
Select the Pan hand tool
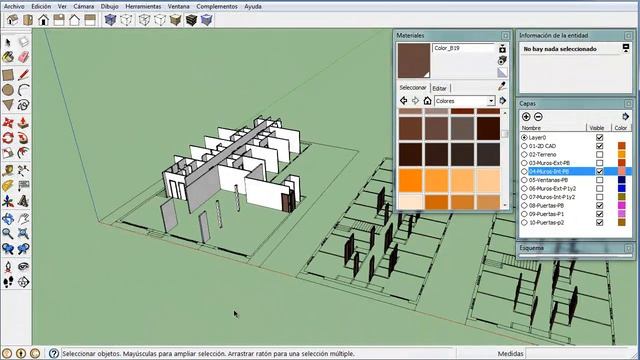click(23, 218)
